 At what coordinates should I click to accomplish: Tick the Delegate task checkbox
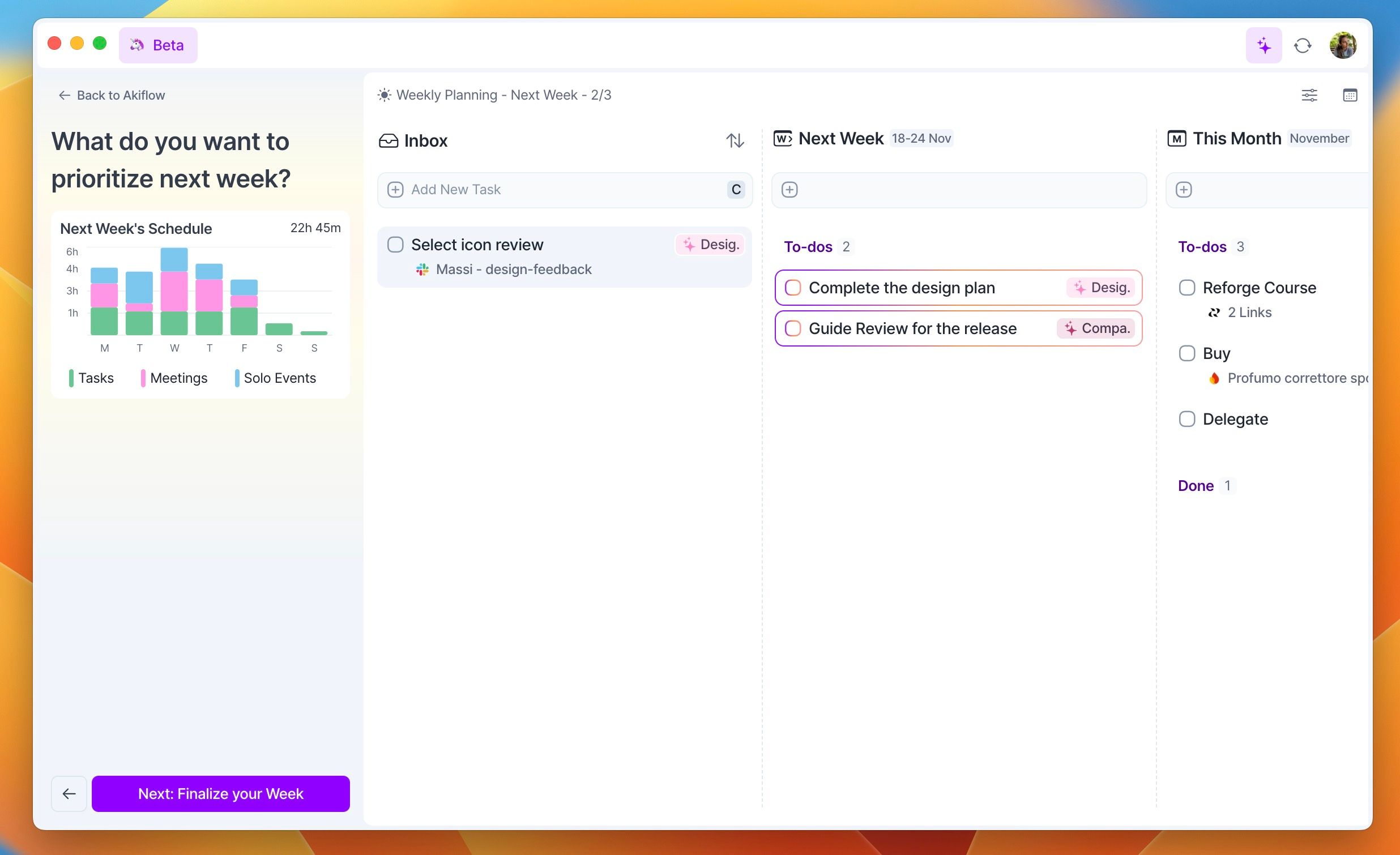tap(1186, 419)
